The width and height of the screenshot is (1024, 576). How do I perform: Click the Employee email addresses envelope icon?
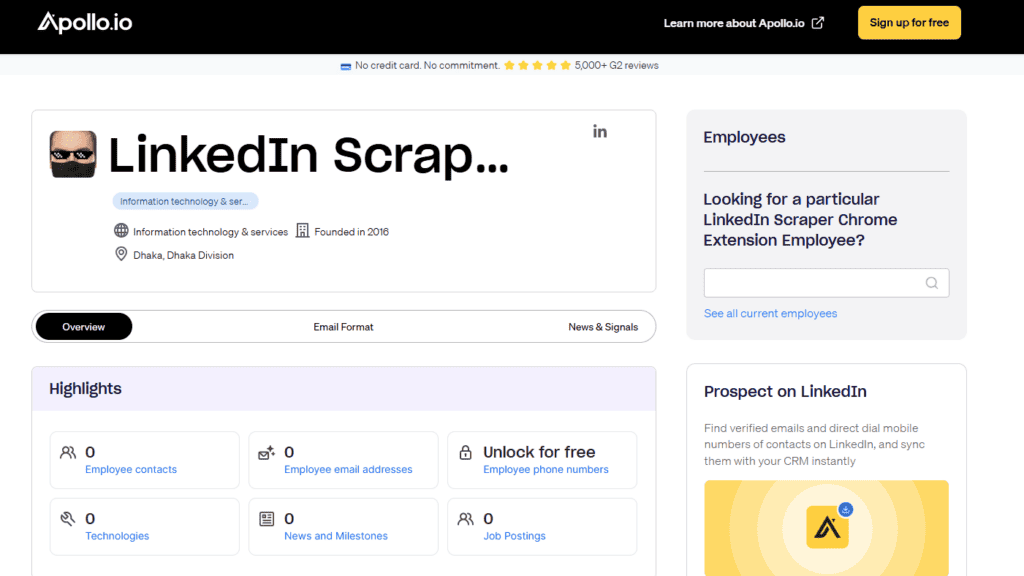point(267,452)
